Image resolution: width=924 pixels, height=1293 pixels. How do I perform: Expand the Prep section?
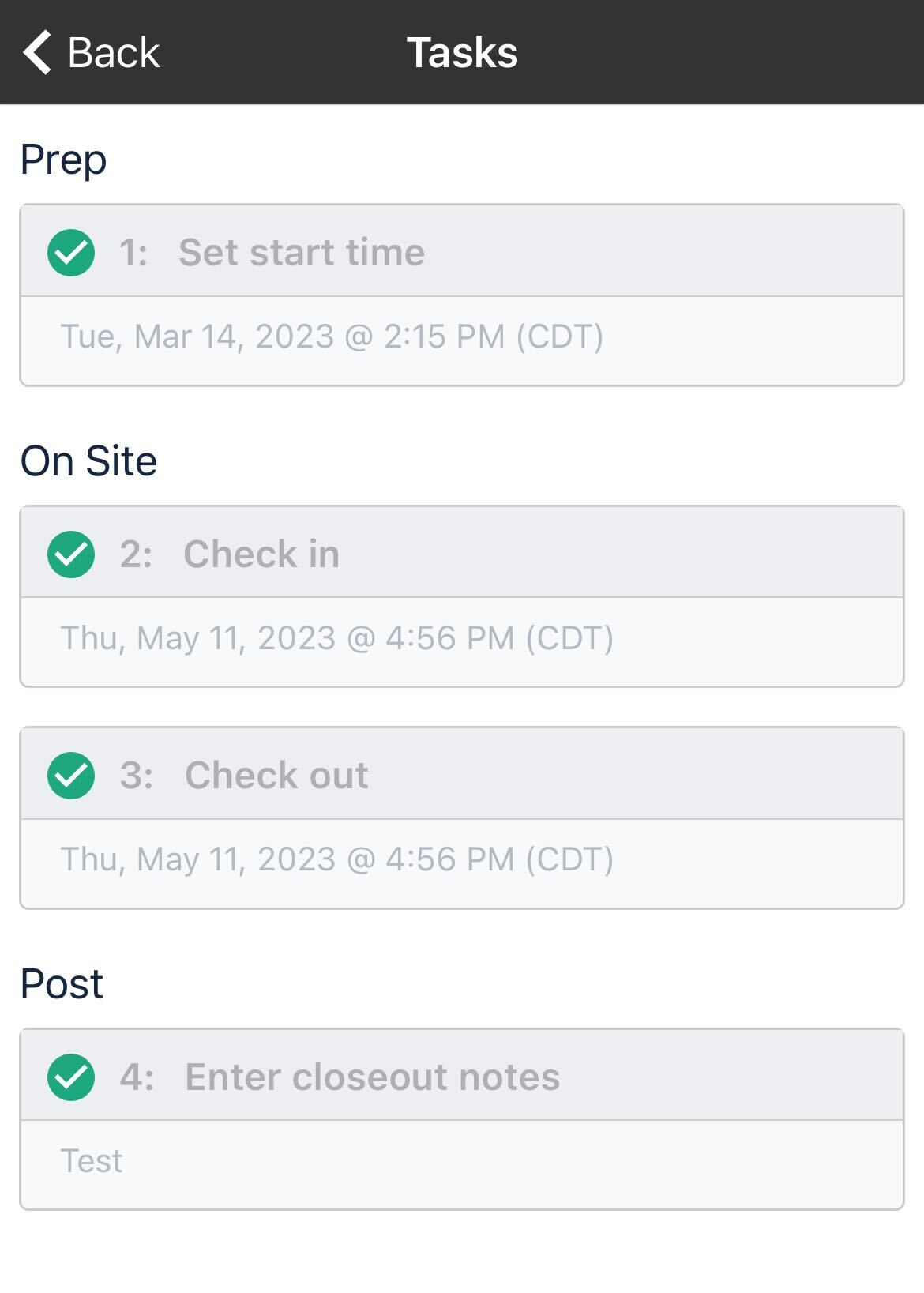63,159
